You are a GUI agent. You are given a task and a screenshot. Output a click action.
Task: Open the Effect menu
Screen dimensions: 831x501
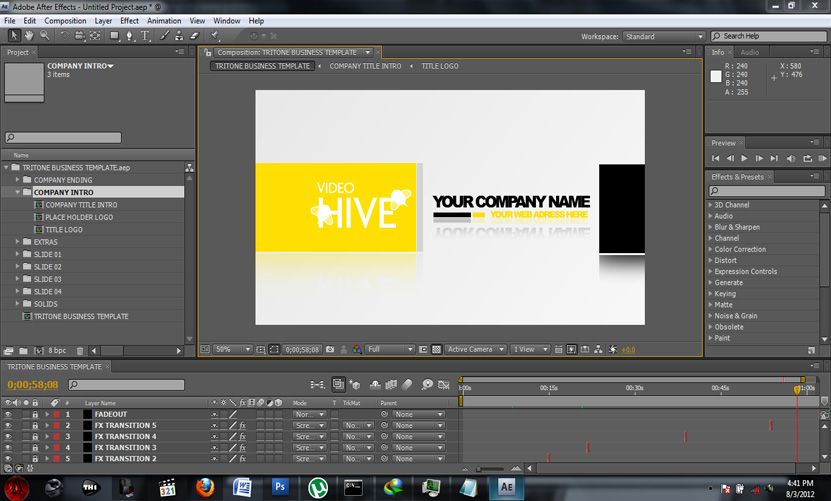tap(129, 21)
